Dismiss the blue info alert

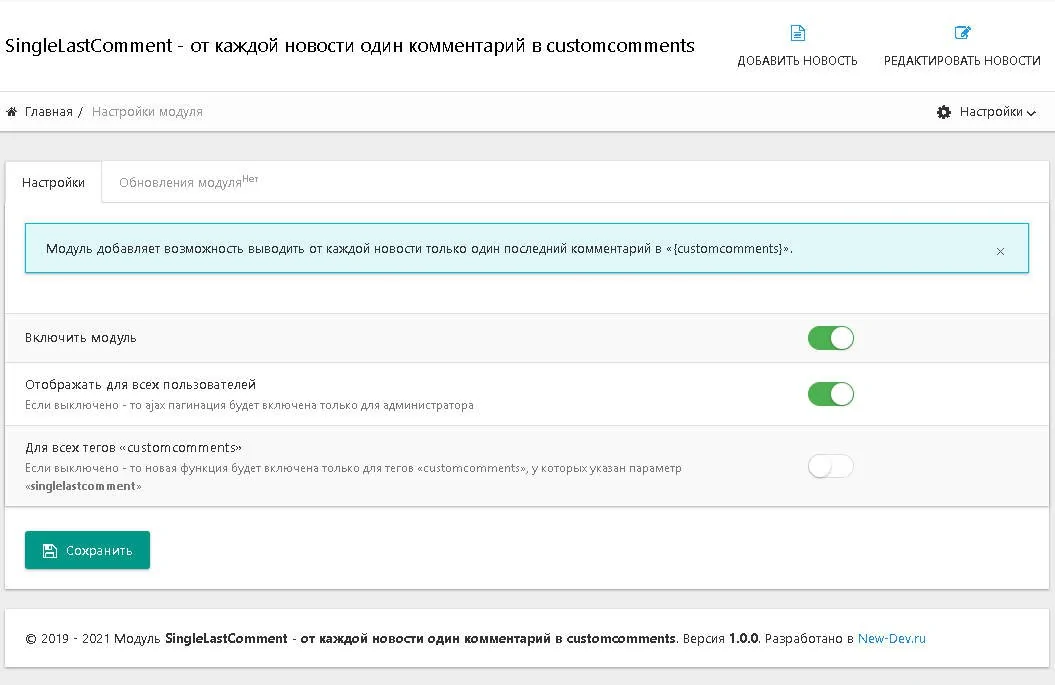(1000, 251)
